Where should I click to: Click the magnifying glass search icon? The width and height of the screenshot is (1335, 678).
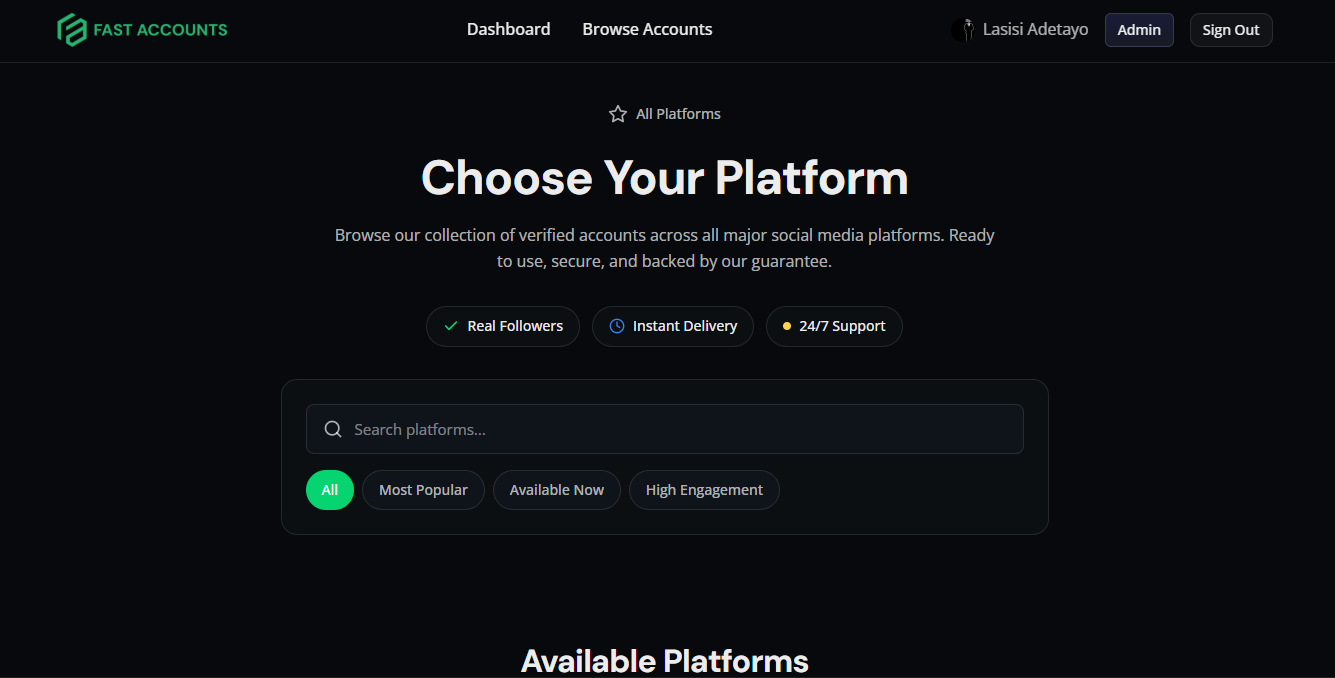[333, 429]
